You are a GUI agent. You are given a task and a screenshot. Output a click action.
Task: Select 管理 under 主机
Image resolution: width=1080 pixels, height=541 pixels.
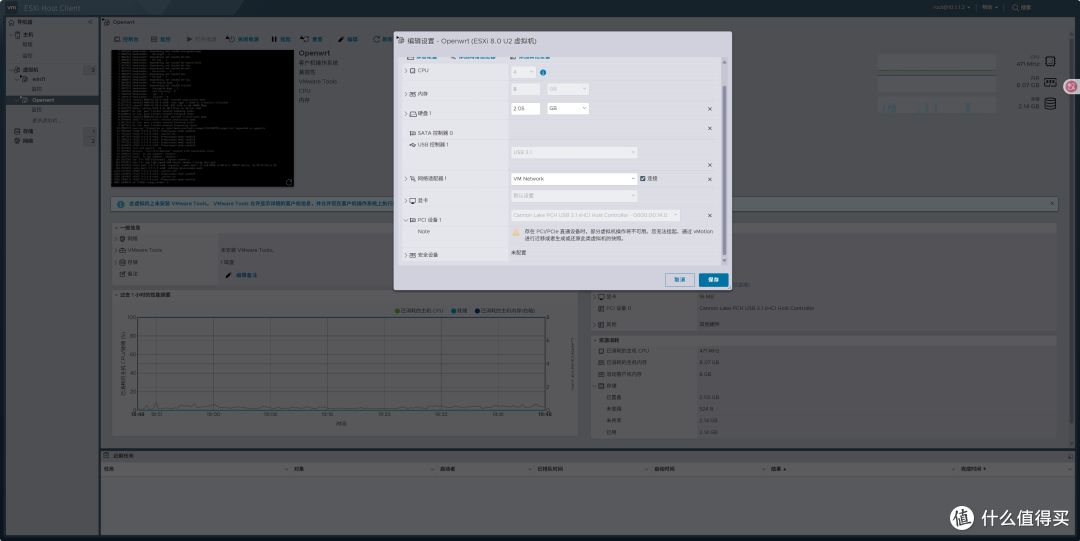click(28, 45)
